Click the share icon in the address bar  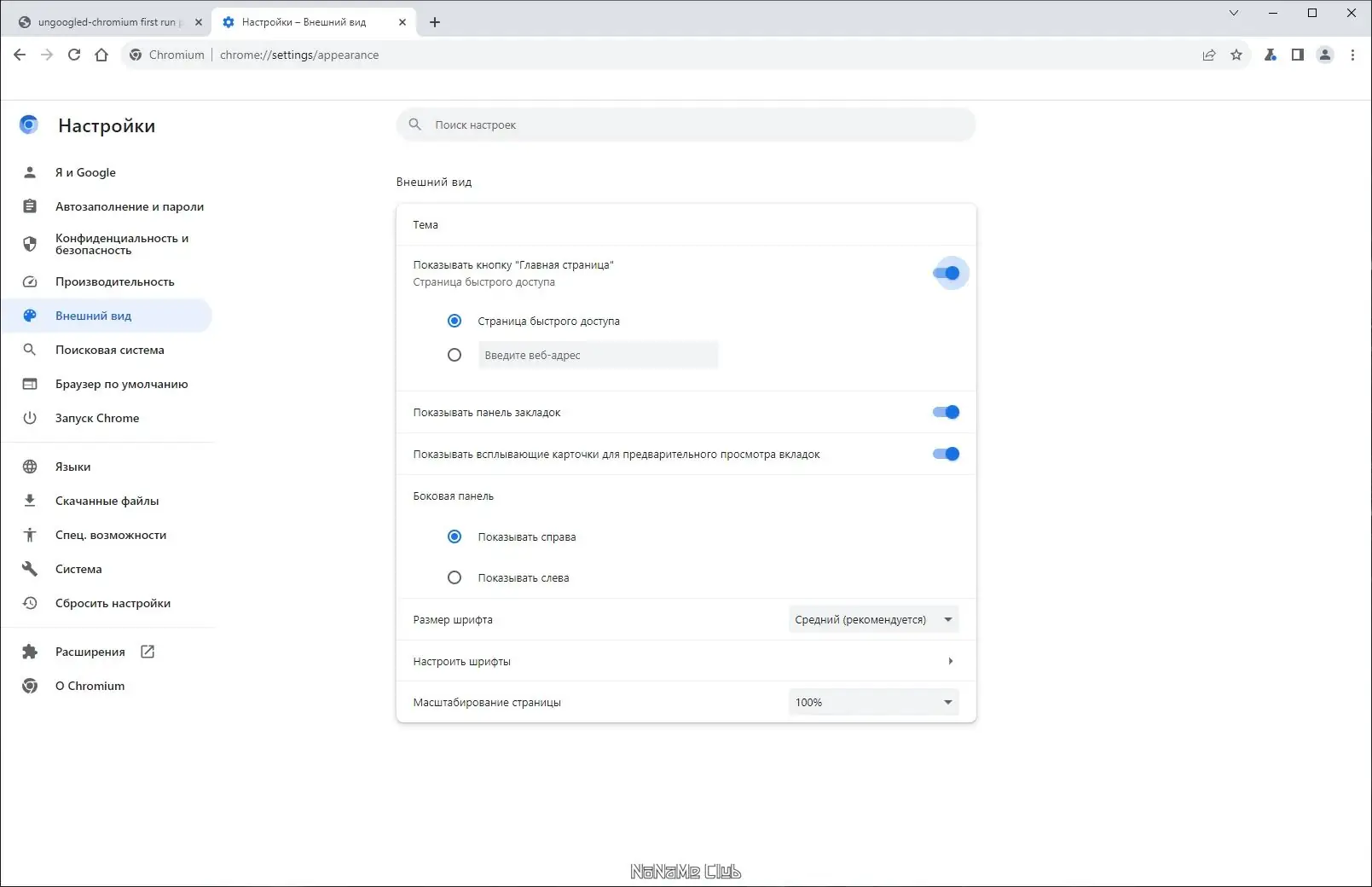pos(1208,55)
